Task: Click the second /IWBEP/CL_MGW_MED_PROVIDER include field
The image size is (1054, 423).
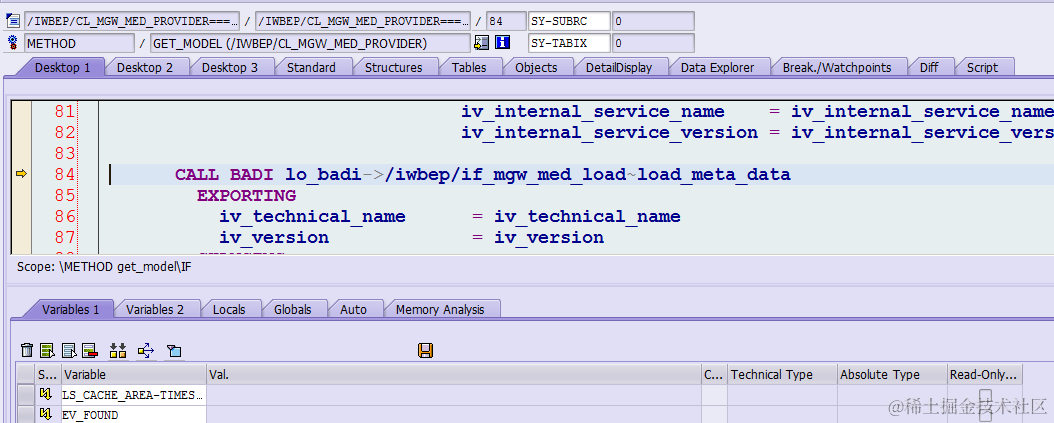Action: point(362,21)
